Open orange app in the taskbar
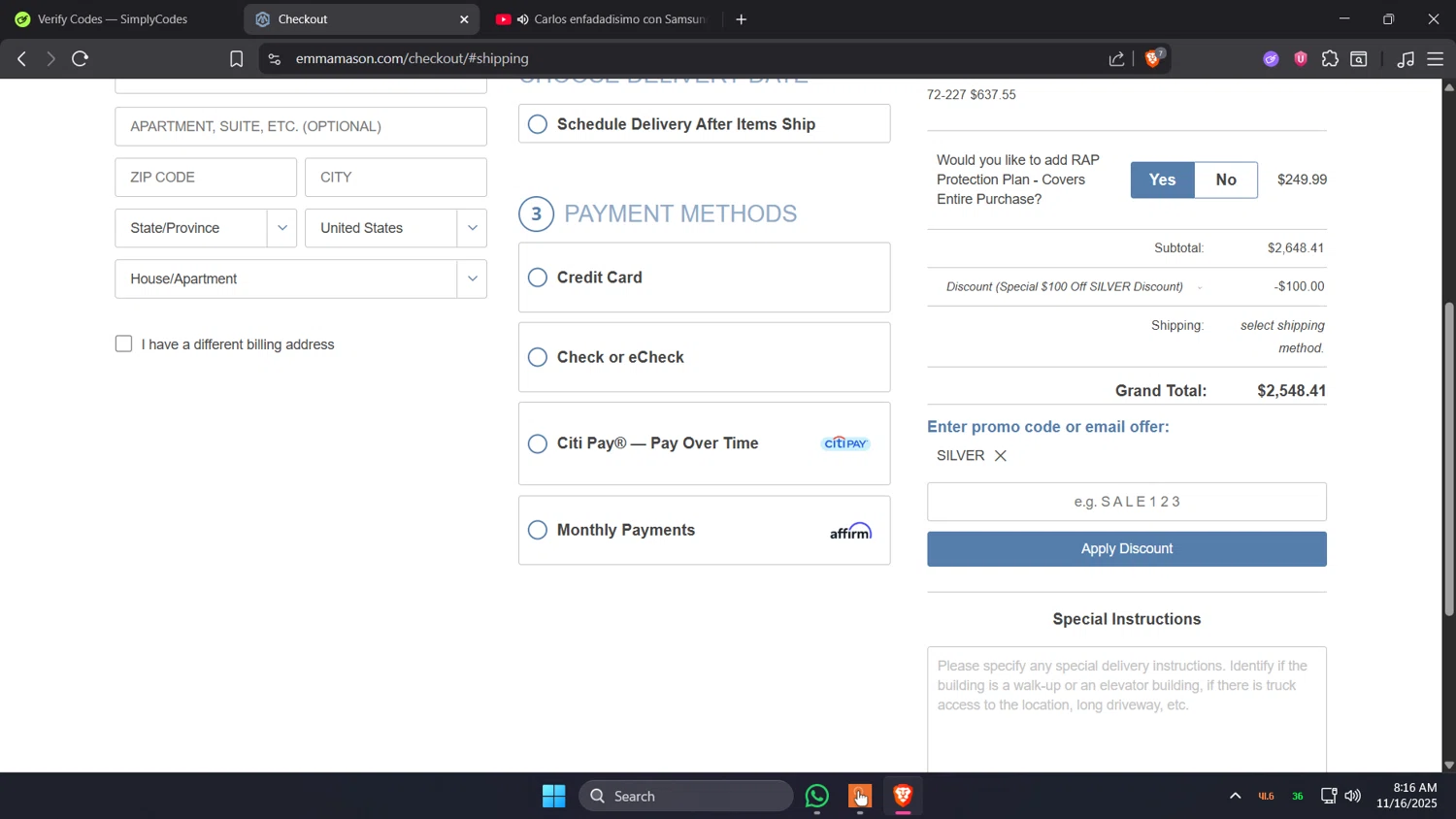 point(860,797)
